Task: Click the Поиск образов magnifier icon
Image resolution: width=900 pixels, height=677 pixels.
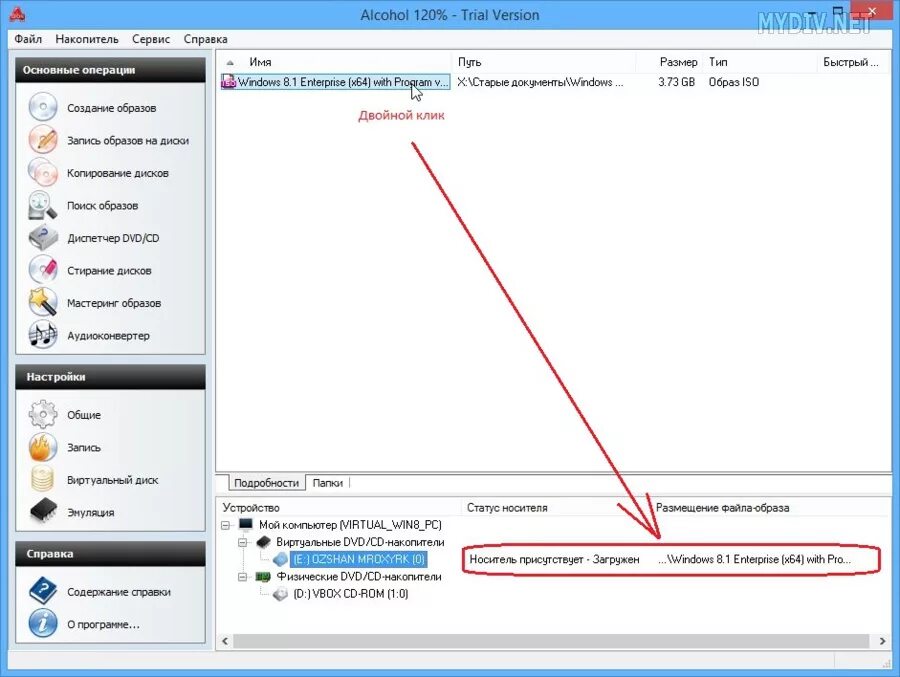Action: pos(43,206)
